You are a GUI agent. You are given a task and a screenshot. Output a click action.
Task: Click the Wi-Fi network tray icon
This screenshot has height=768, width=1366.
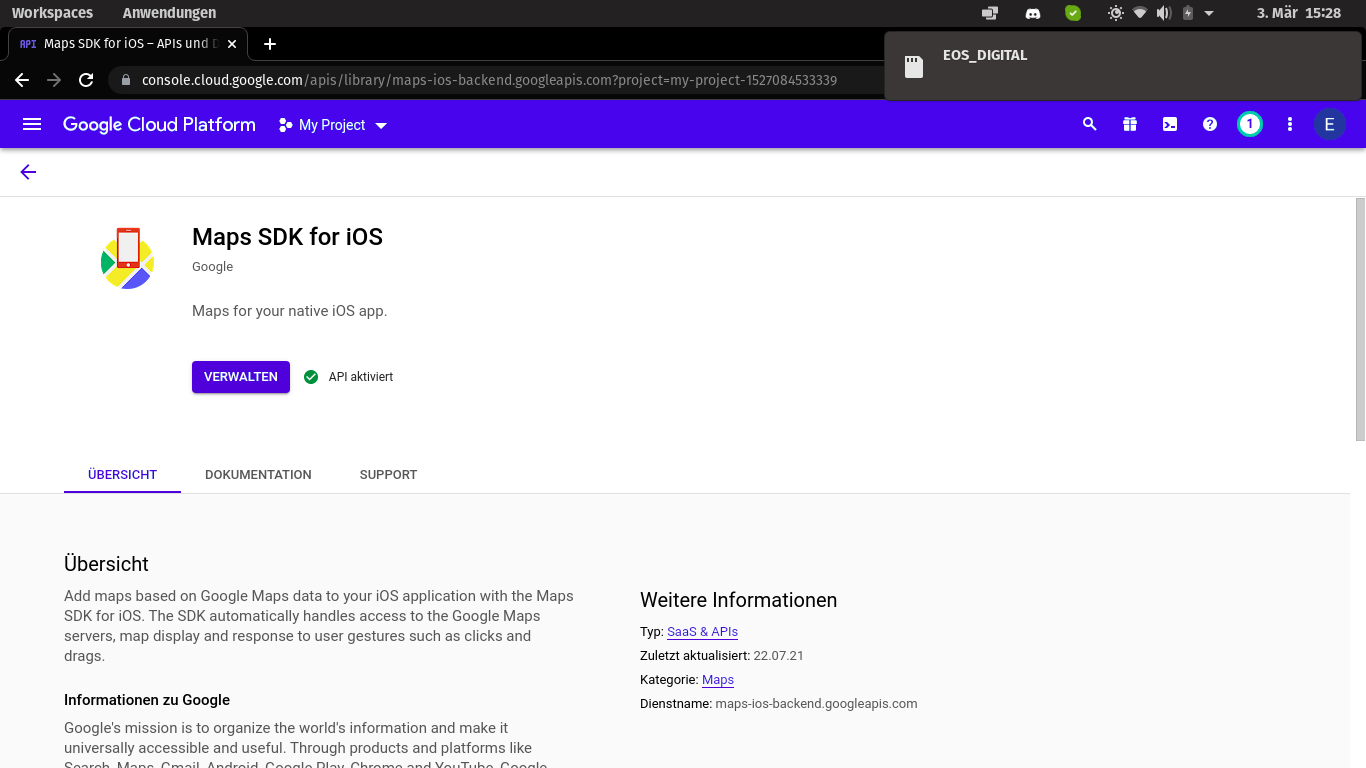(1140, 13)
